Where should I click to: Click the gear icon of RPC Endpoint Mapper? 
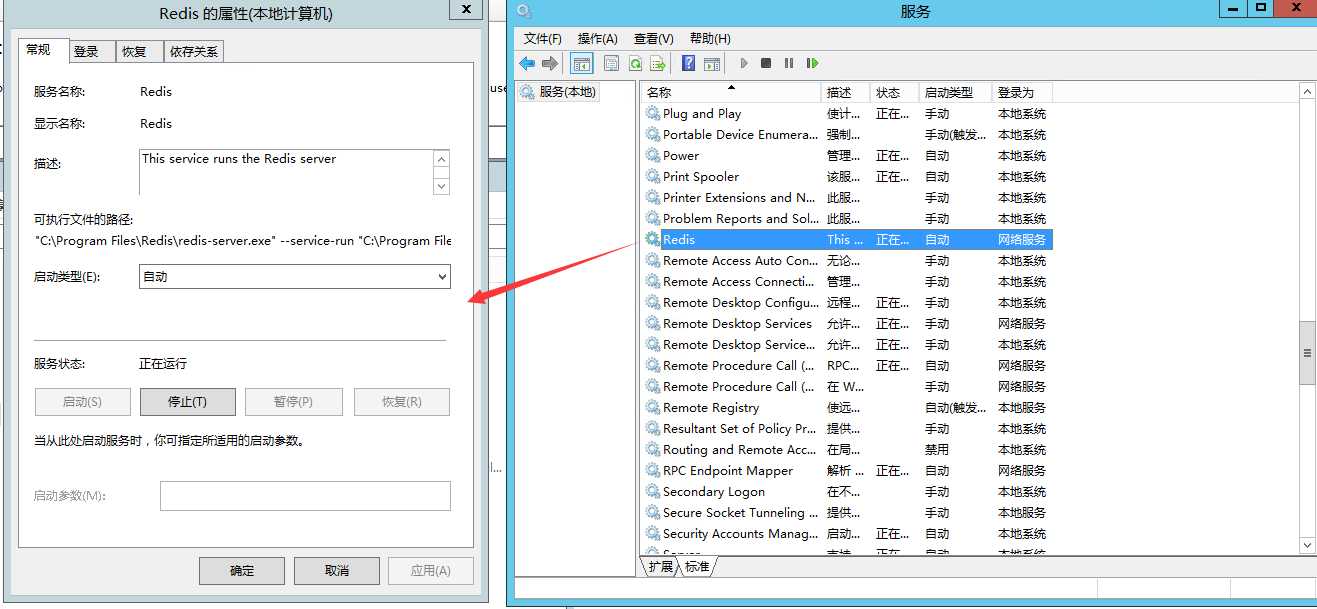pyautogui.click(x=652, y=470)
